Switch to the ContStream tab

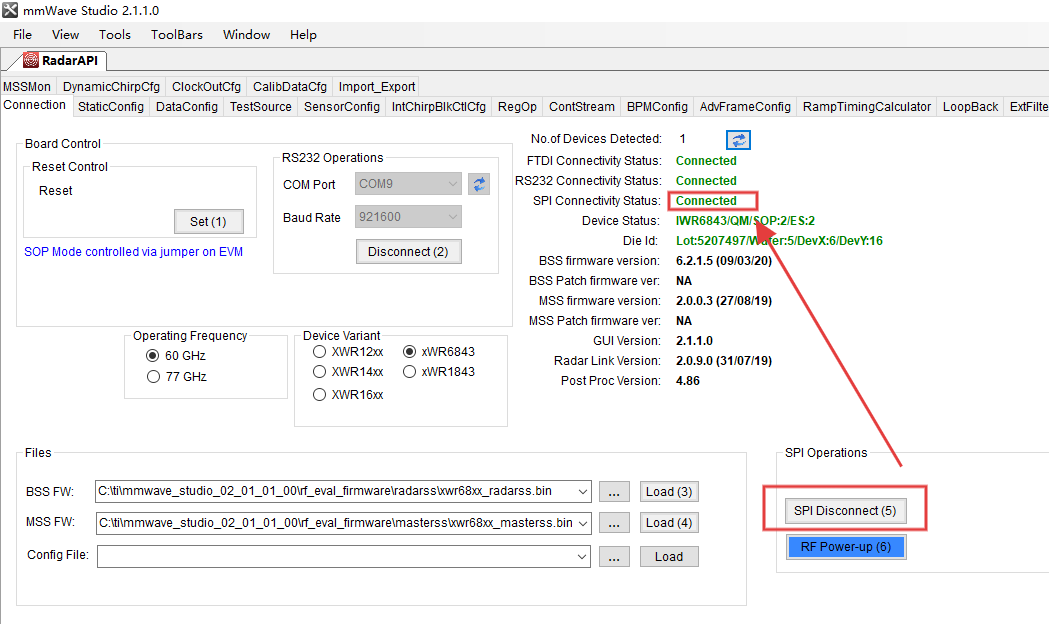point(581,107)
